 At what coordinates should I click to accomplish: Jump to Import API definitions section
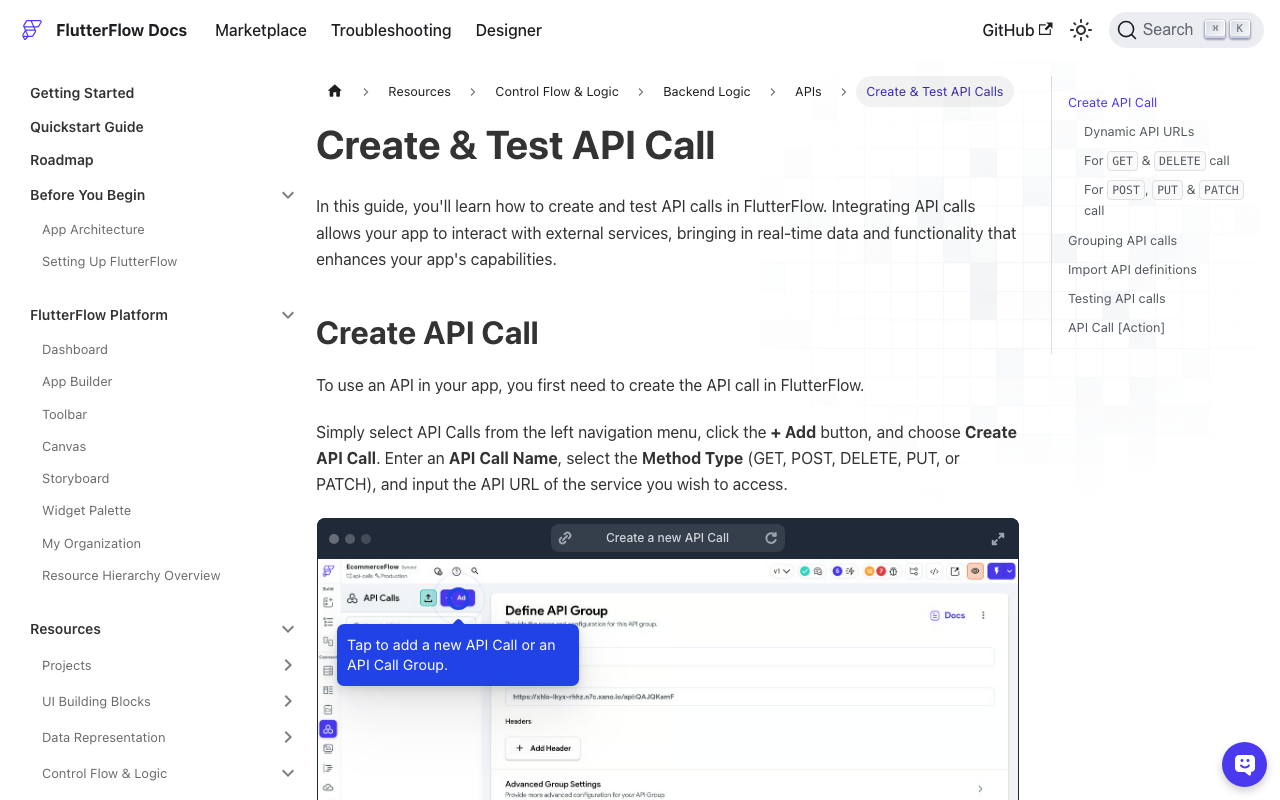1132,269
